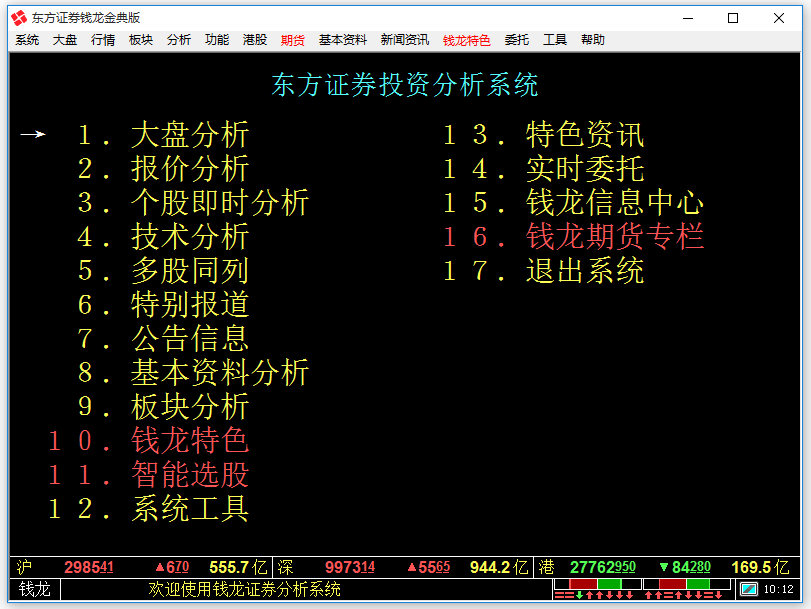Image resolution: width=811 pixels, height=609 pixels.
Task: Click the 港 market label
Action: (x=546, y=568)
